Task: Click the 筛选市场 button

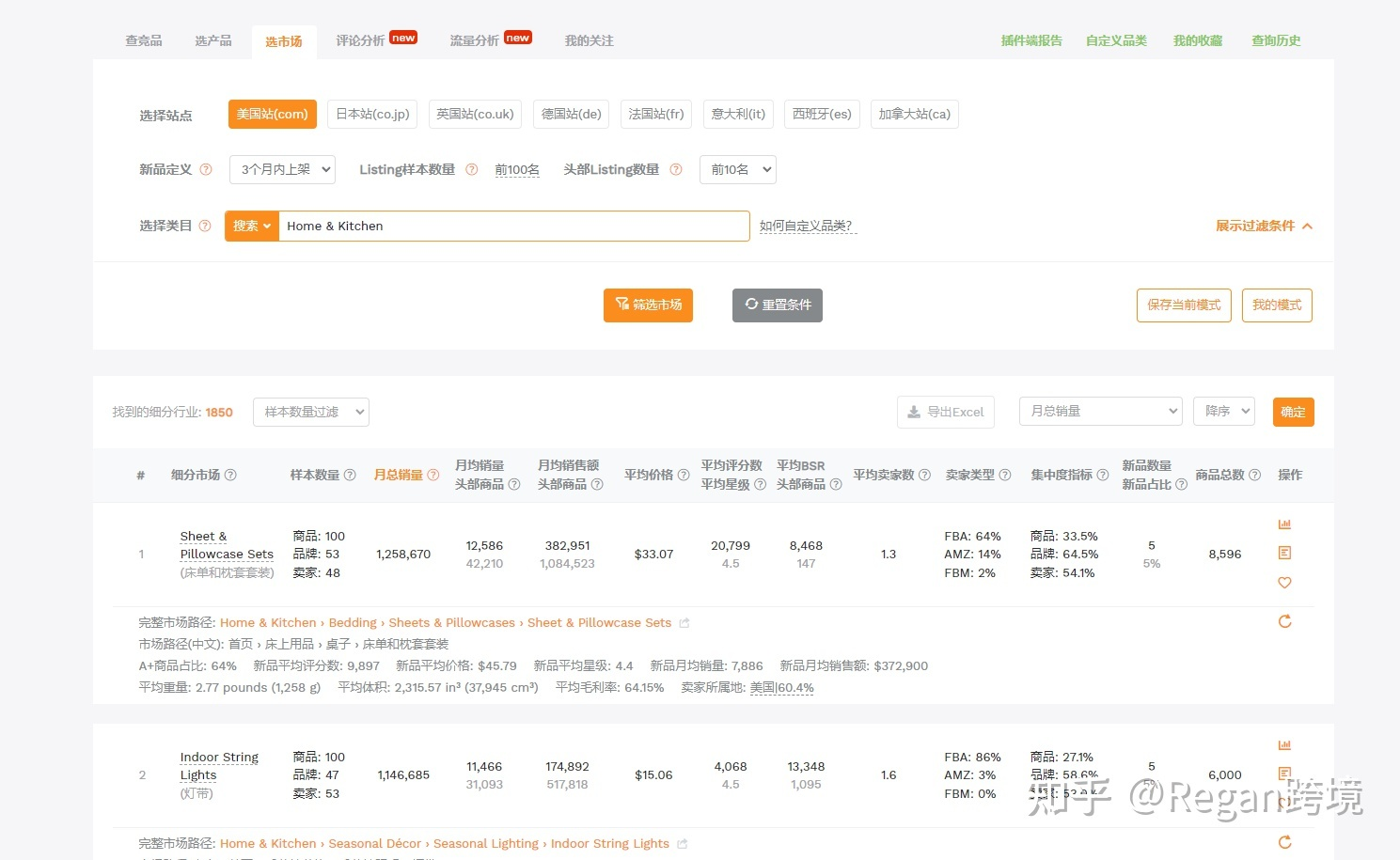Action: [x=648, y=305]
